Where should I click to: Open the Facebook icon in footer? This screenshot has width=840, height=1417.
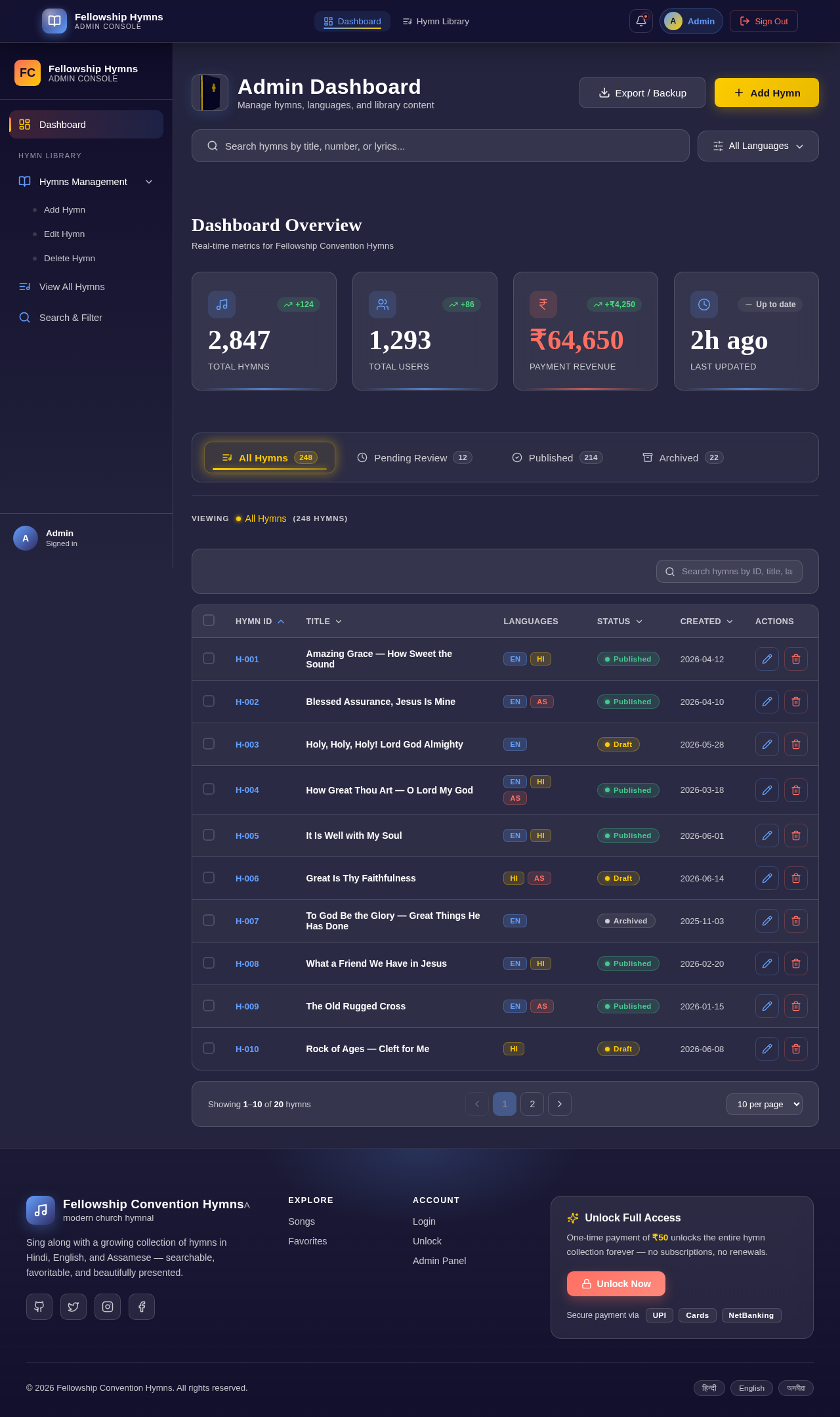pos(142,1307)
